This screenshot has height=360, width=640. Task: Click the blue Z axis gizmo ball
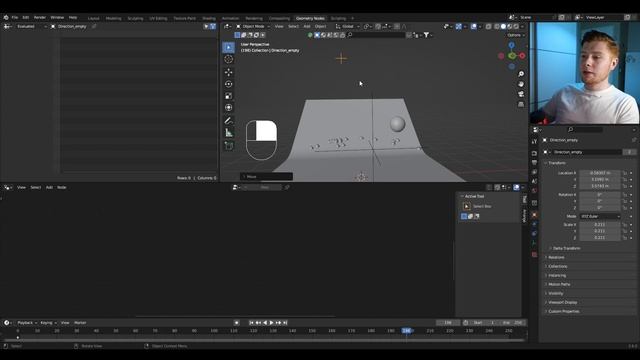coord(511,45)
